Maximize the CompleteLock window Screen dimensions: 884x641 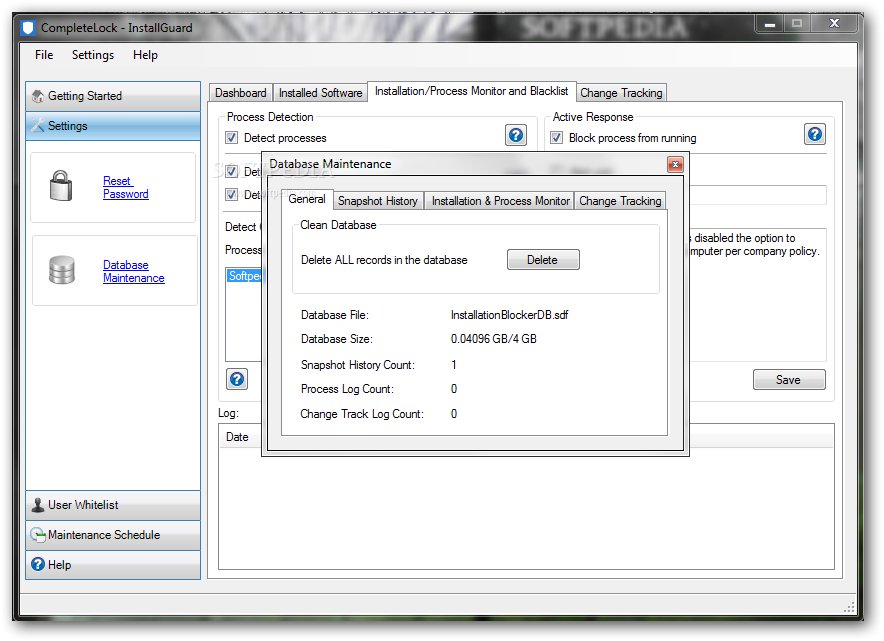(x=797, y=24)
